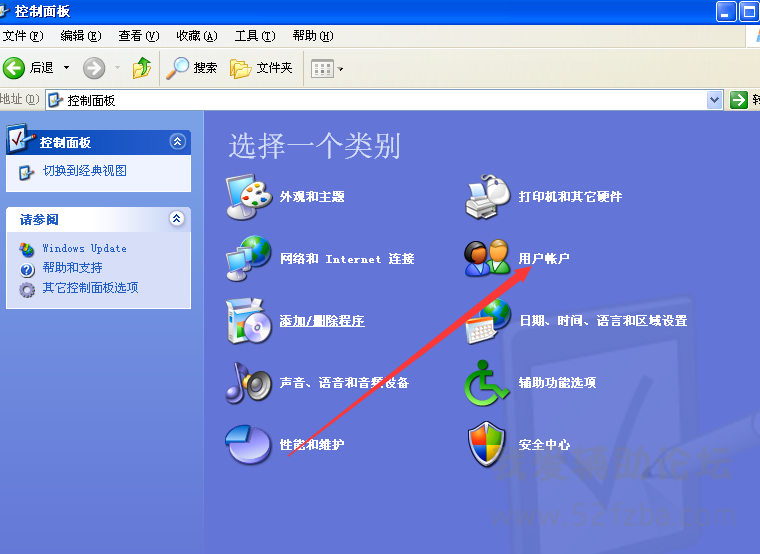Viewport: 760px width, 554px height.
Task: Click the 打印机和其它硬件 text link
Action: [x=570, y=197]
